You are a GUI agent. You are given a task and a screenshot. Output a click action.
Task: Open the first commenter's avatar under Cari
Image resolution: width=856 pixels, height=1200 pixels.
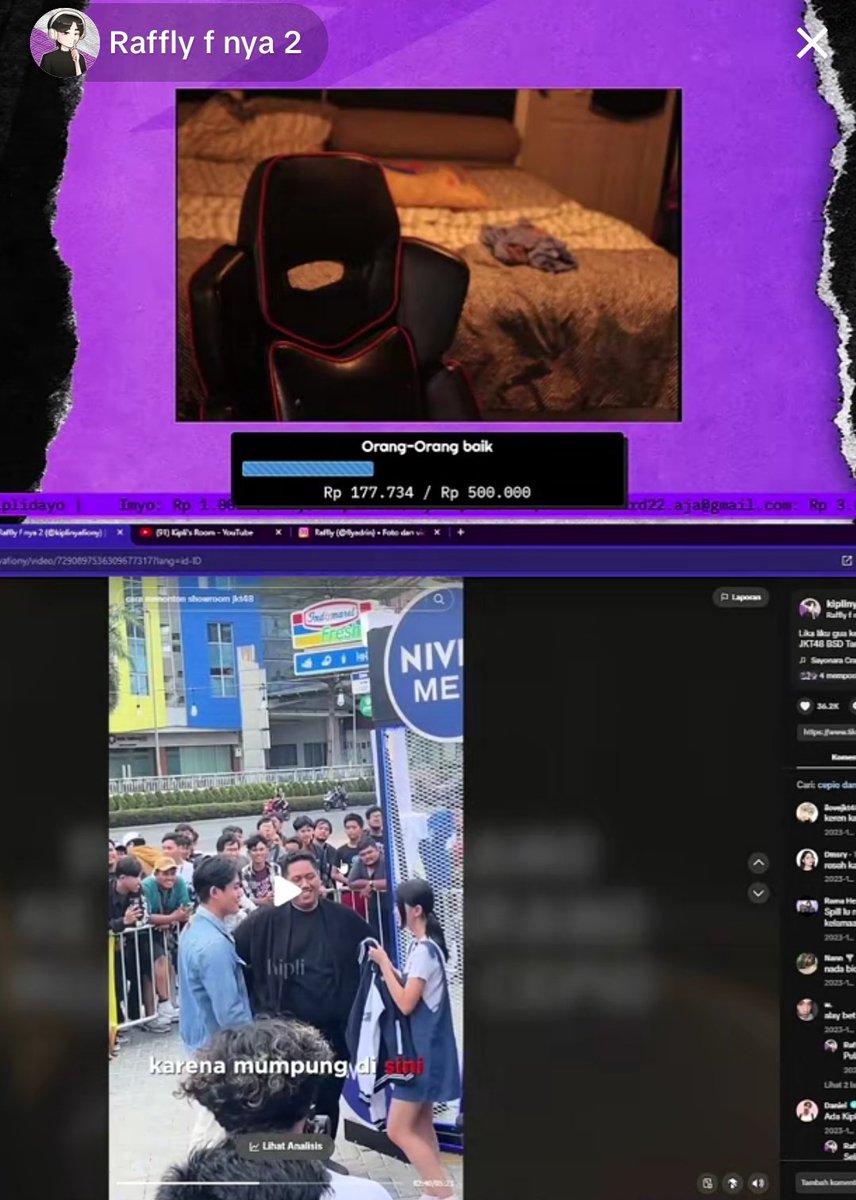click(807, 813)
